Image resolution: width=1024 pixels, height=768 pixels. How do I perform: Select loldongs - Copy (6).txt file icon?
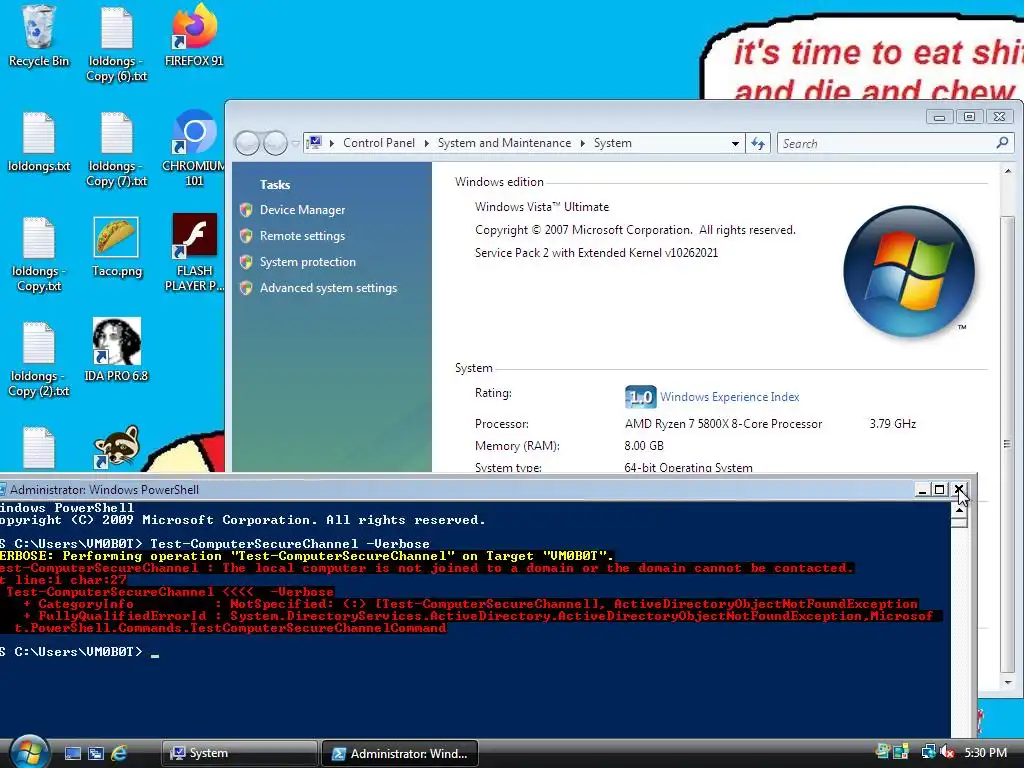[x=117, y=43]
